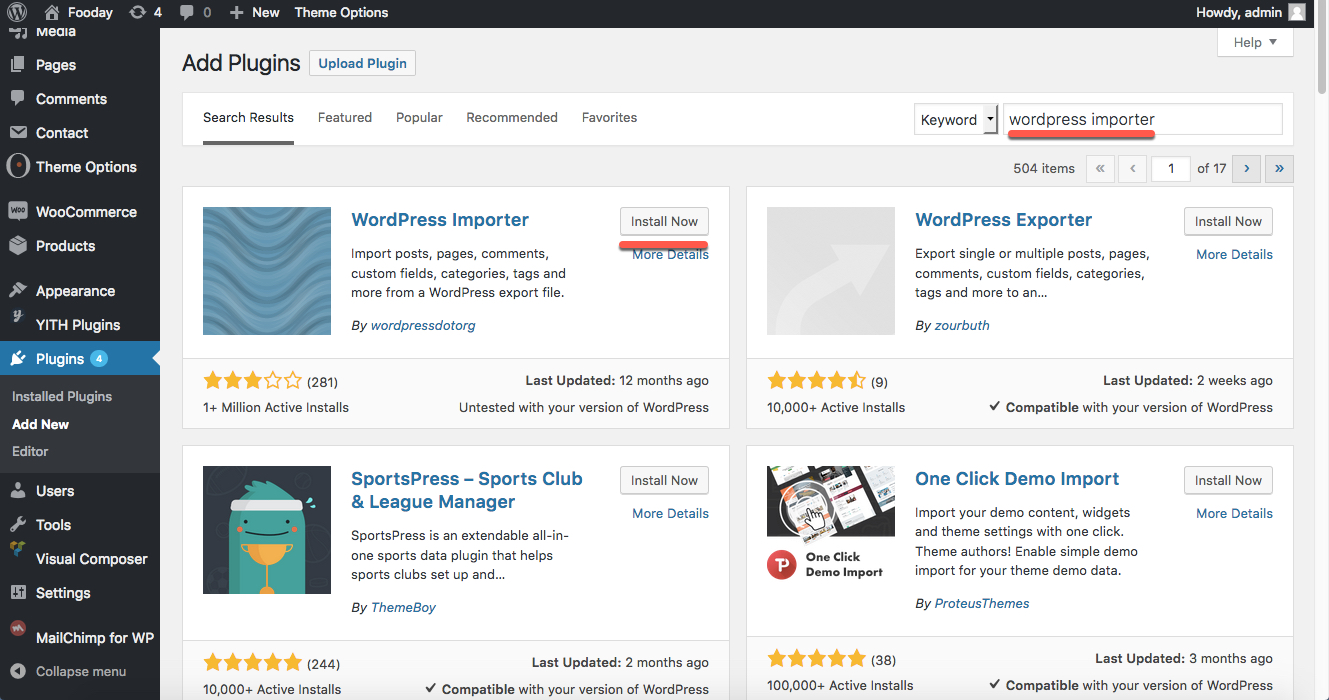Screen dimensions: 1329x700
Task: Click the plus New icon in admin bar
Action: click(236, 13)
